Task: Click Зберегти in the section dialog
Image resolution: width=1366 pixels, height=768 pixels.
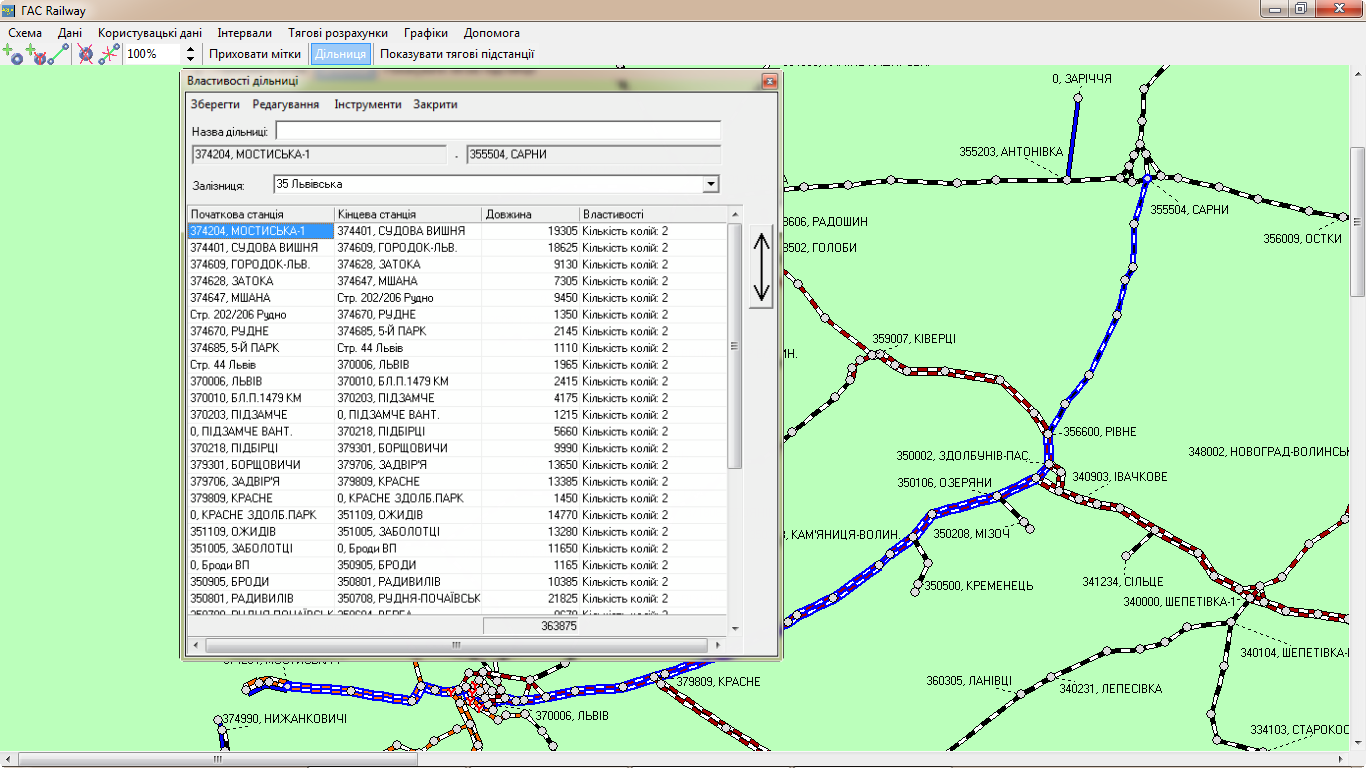Action: (215, 104)
